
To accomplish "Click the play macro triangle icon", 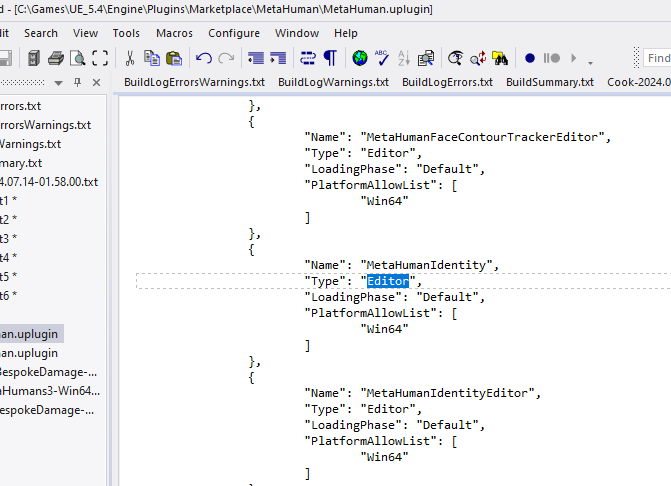I will coord(574,58).
